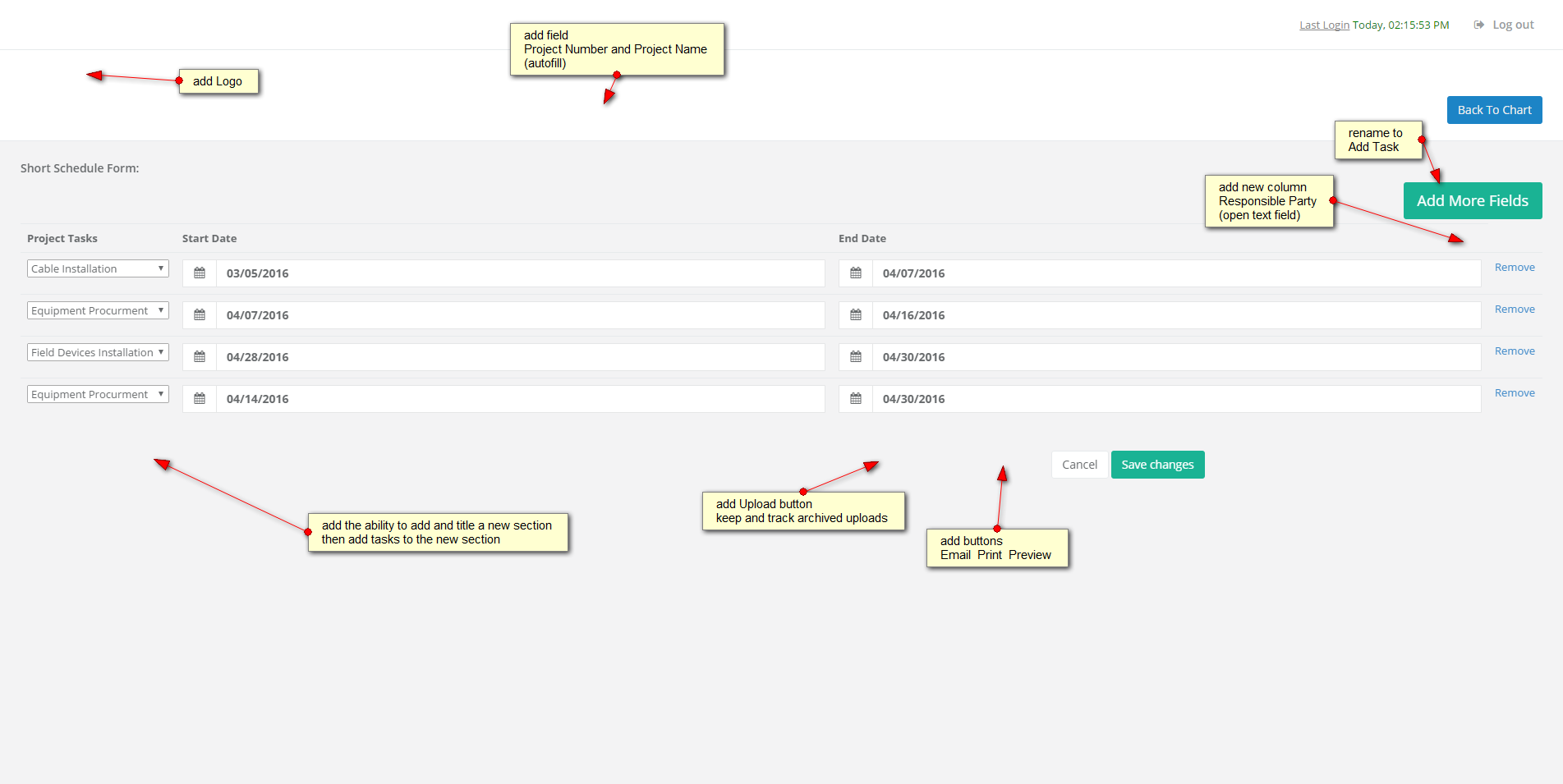This screenshot has height=784, width=1563.
Task: Click calendar icon beside start date 04/28/2016
Action: [200, 357]
